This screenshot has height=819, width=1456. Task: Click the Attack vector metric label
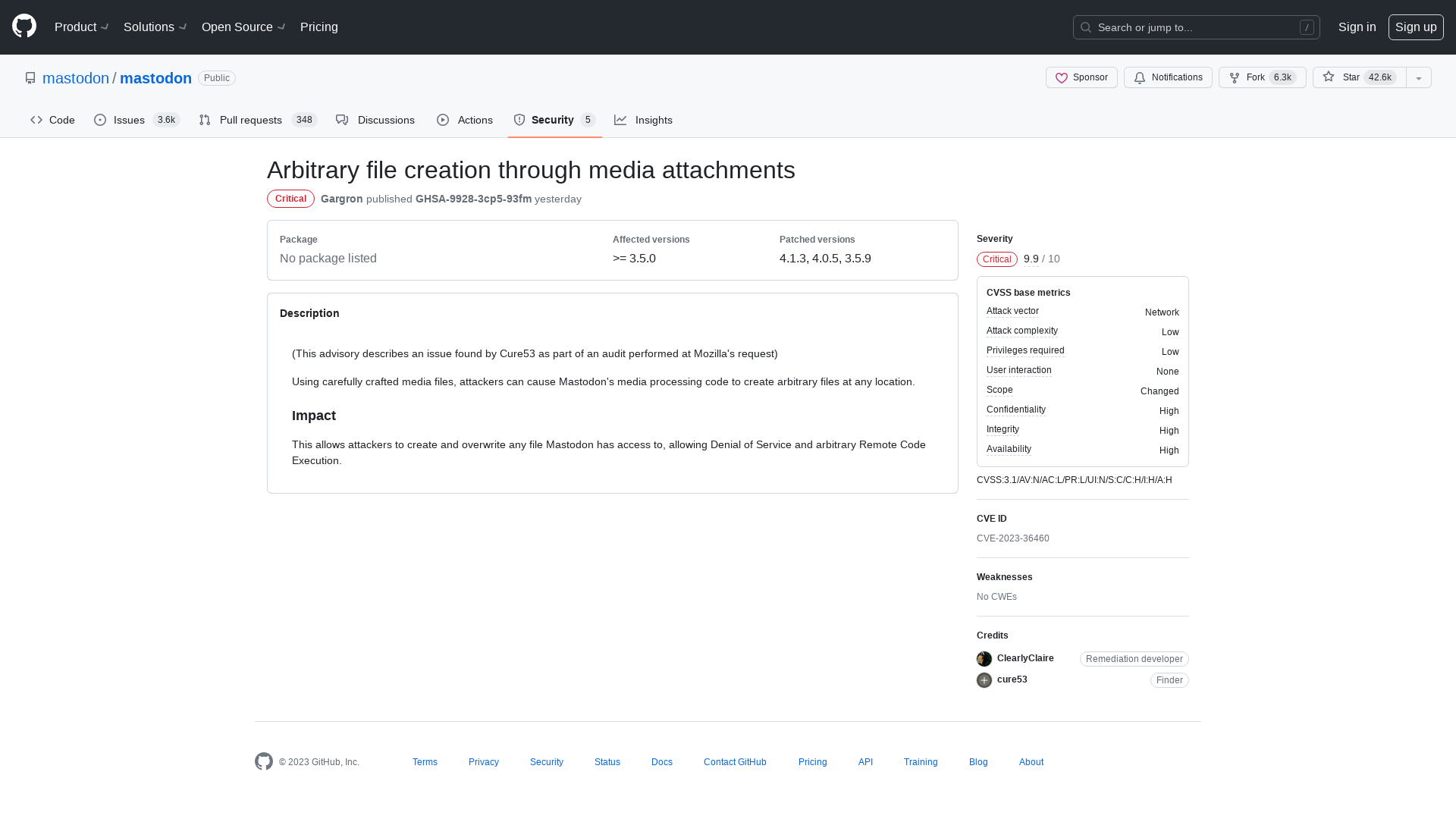click(1012, 311)
